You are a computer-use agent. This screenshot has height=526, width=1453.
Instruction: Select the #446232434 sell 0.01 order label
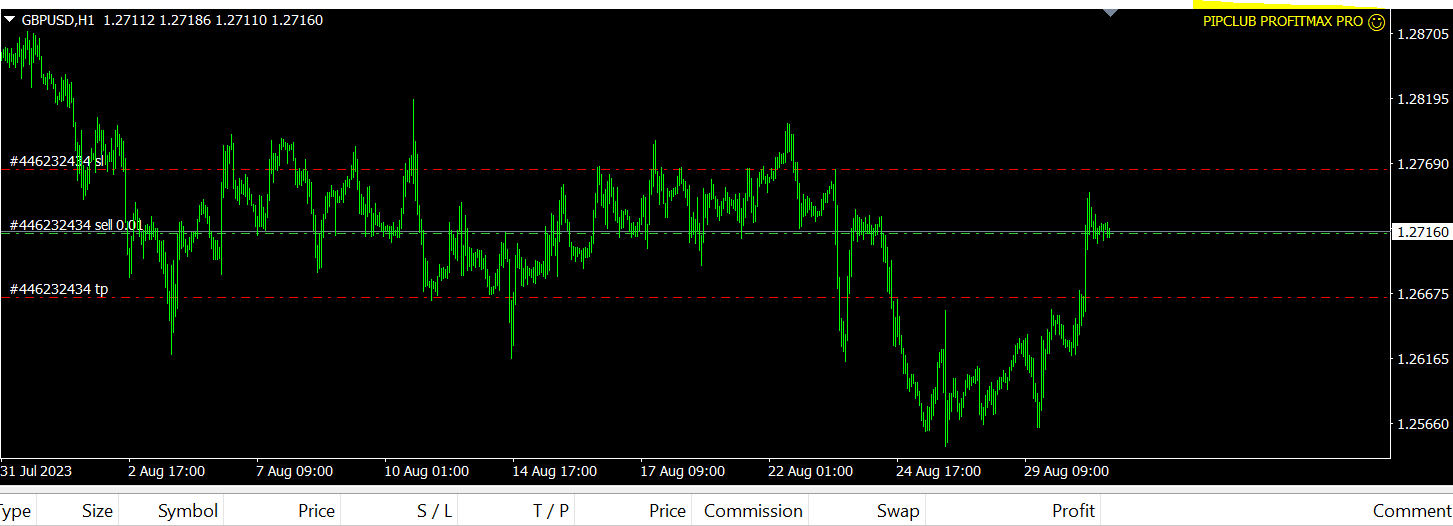pos(76,225)
